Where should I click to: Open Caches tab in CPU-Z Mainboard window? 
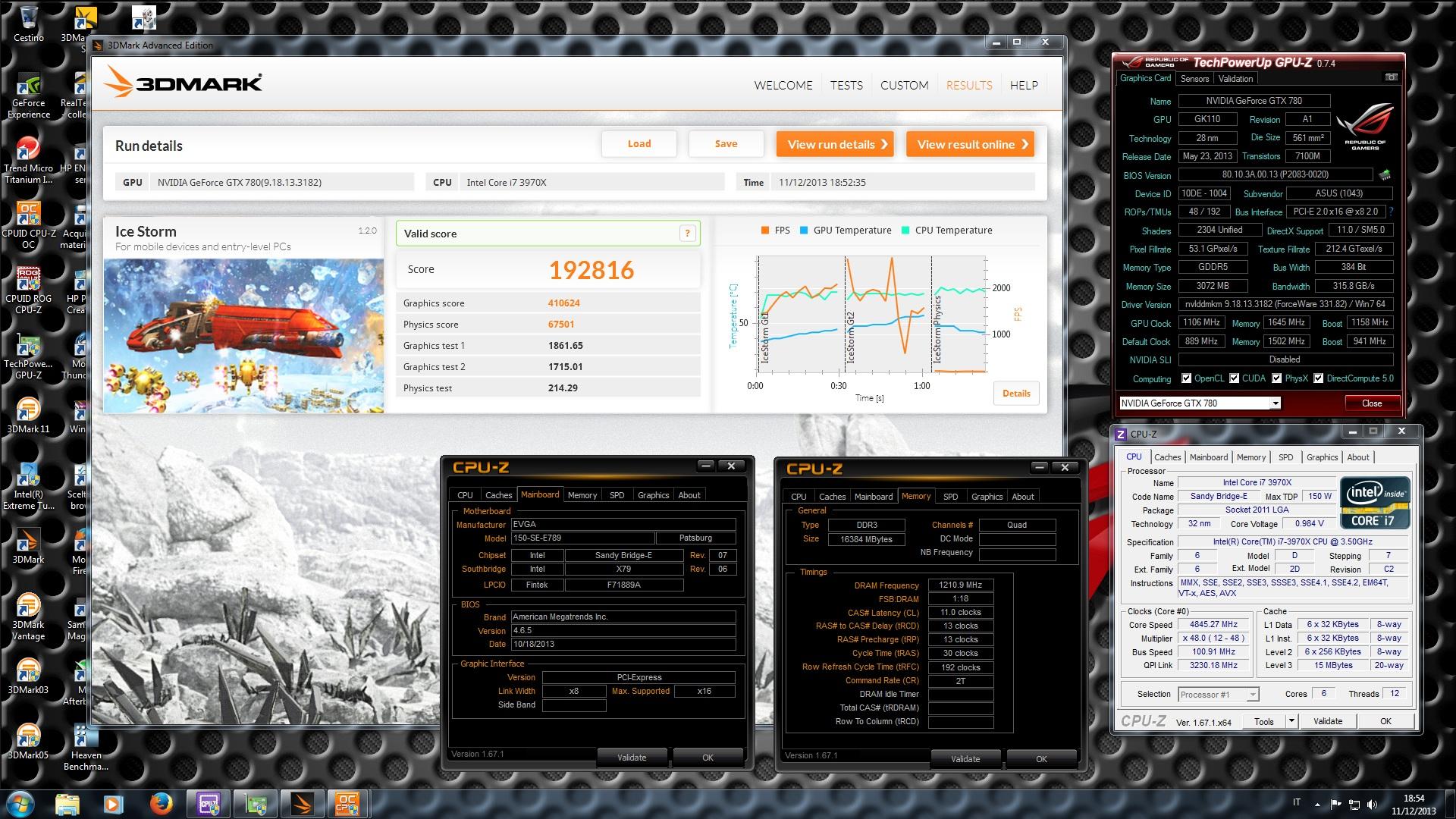pyautogui.click(x=498, y=495)
